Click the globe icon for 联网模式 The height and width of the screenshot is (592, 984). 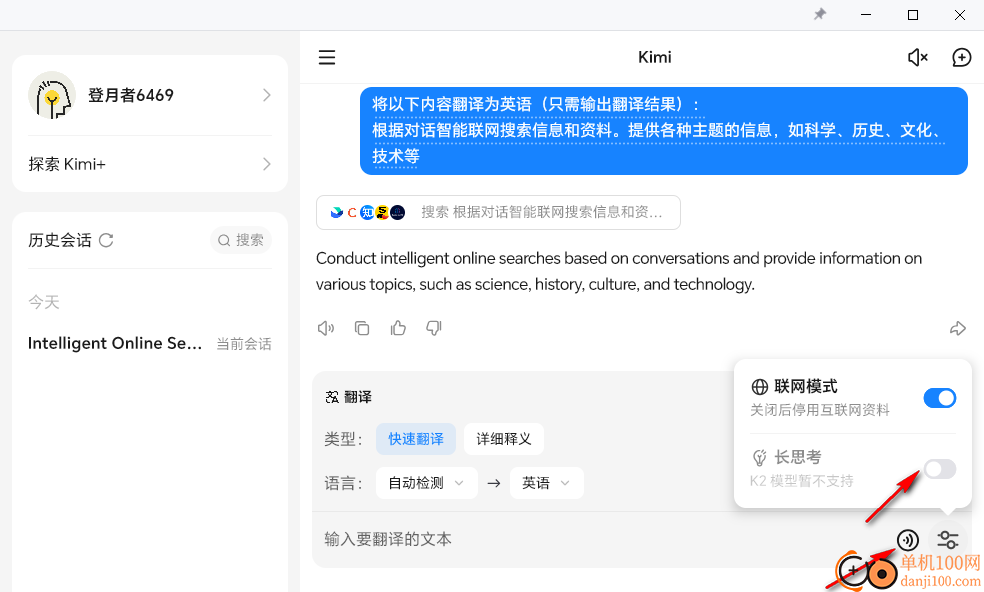point(759,387)
